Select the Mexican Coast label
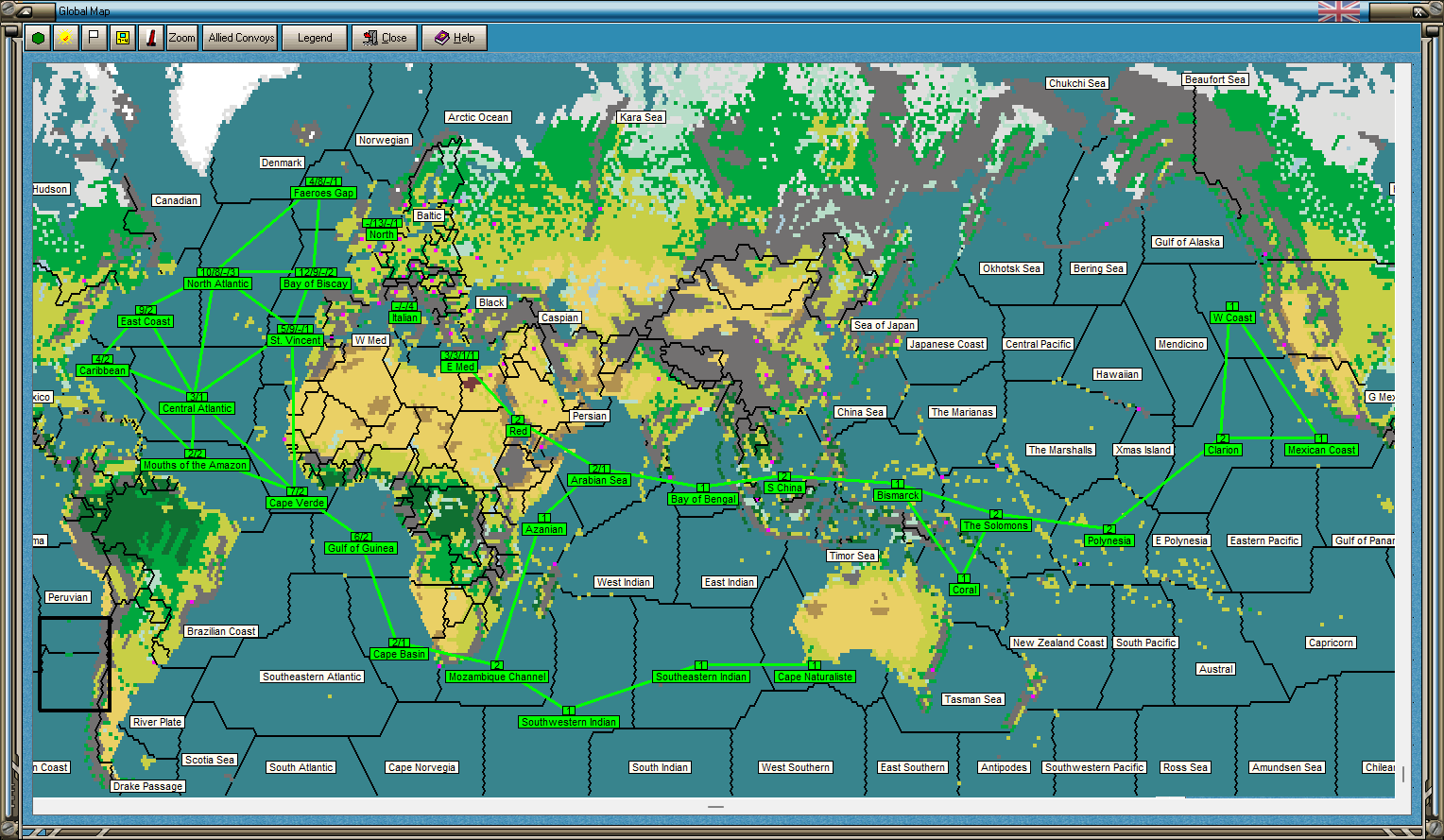Image resolution: width=1444 pixels, height=840 pixels. pyautogui.click(x=1321, y=450)
